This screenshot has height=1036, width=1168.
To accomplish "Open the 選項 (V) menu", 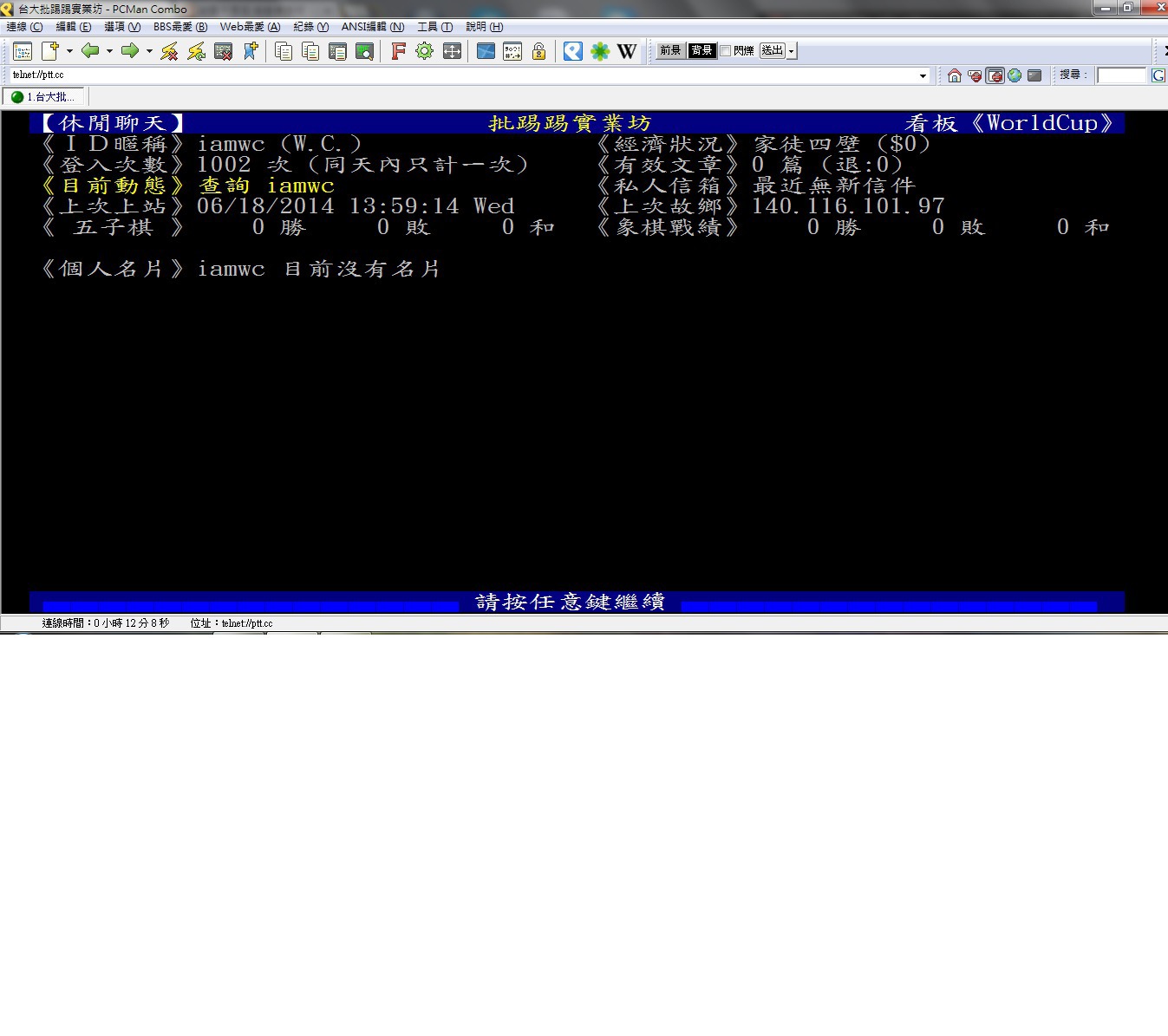I will (122, 27).
